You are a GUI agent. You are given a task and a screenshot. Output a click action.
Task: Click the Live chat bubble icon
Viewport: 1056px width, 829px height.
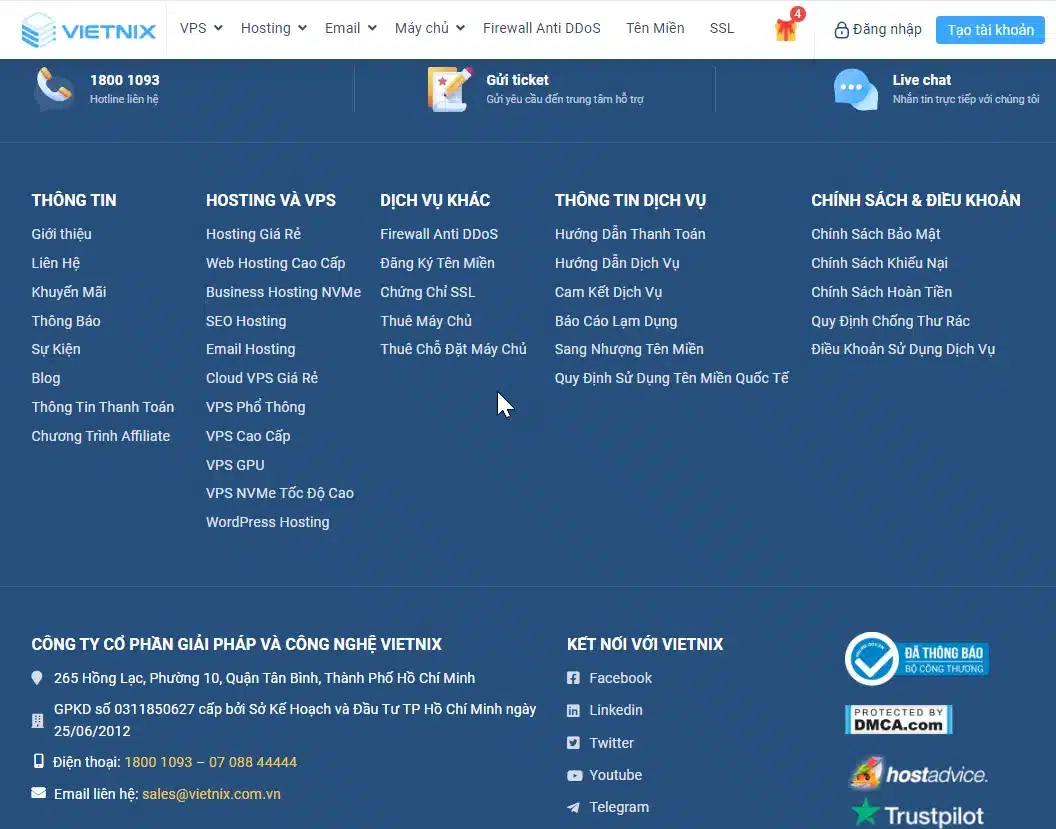click(x=855, y=89)
